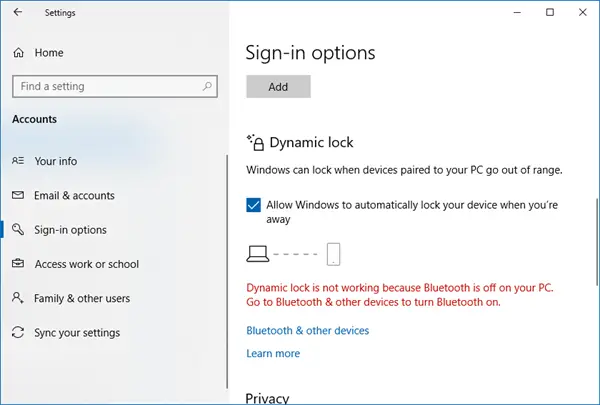Click the search magnifier icon
The height and width of the screenshot is (405, 600).
point(207,86)
